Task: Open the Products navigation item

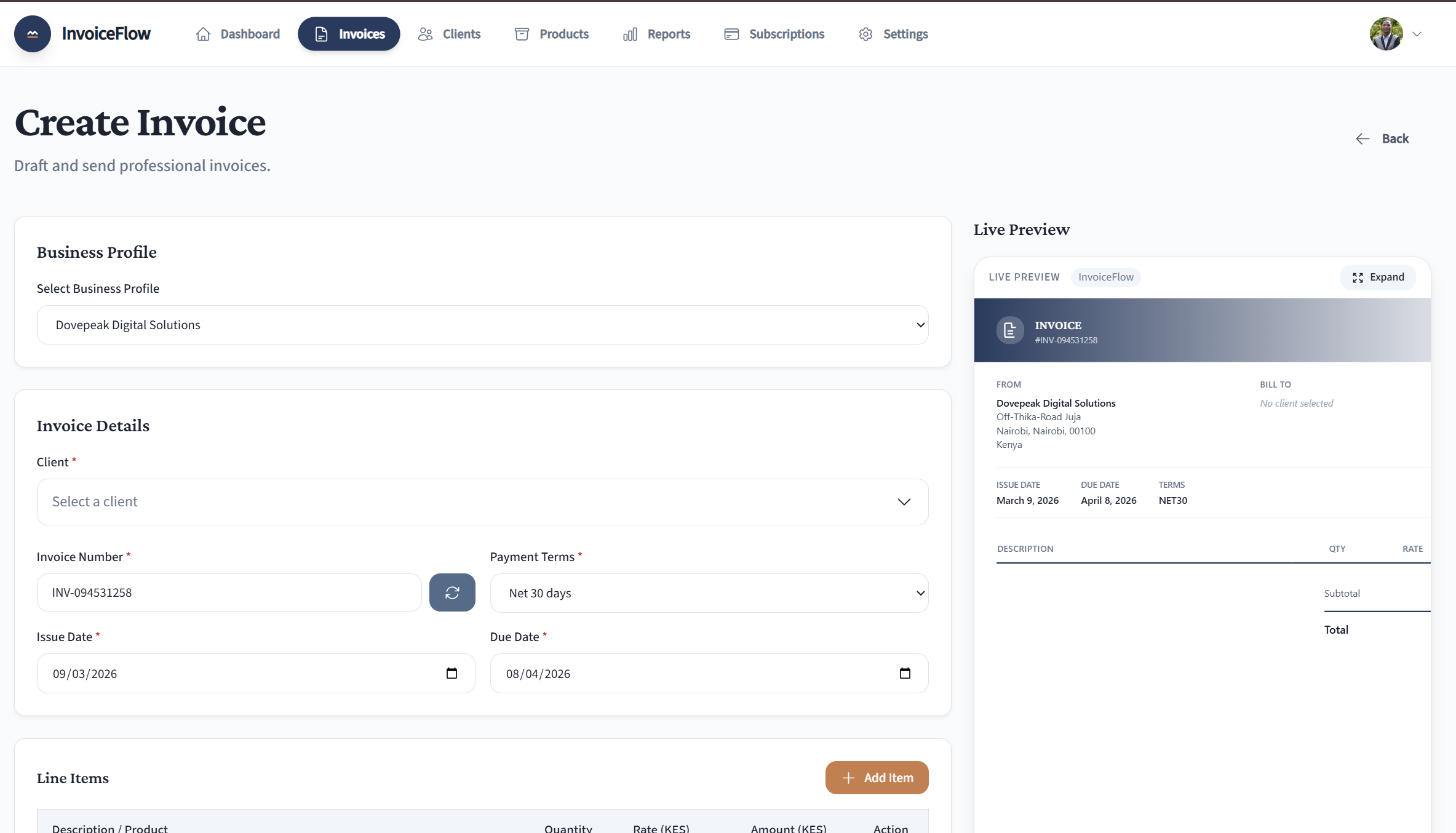Action: pos(552,34)
